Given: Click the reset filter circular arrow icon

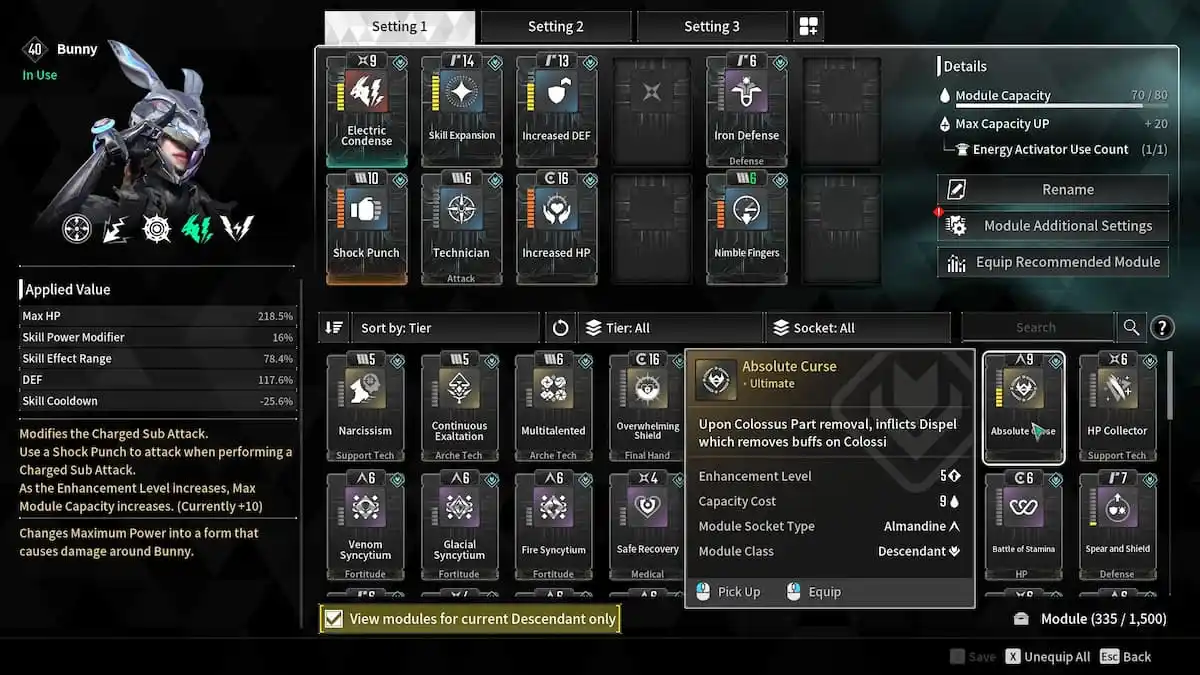Looking at the screenshot, I should [560, 328].
